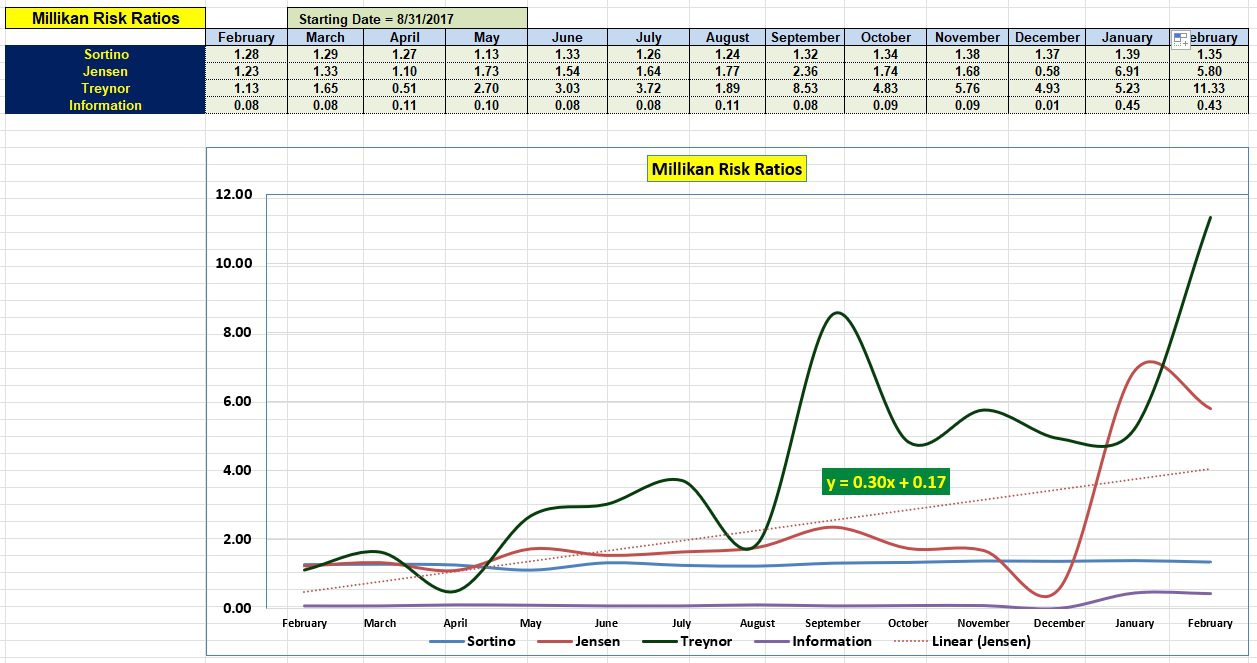
Task: Select Sortino January value 1.39
Action: (x=1128, y=54)
